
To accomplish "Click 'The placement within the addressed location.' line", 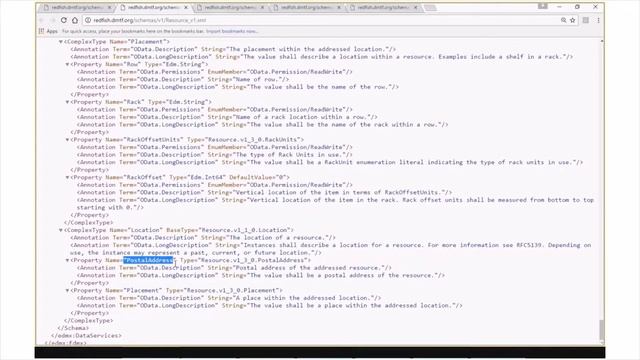I will pyautogui.click(x=233, y=49).
